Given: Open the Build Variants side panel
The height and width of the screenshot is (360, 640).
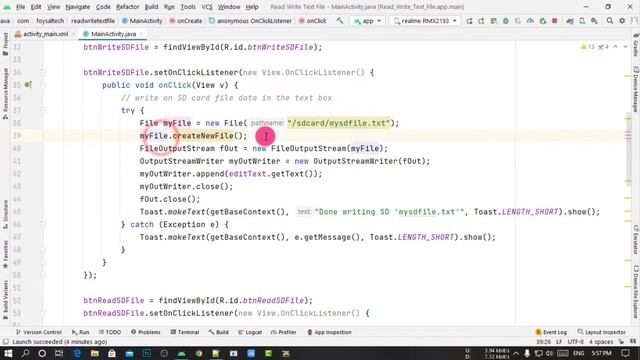Looking at the screenshot, I should click(5, 300).
